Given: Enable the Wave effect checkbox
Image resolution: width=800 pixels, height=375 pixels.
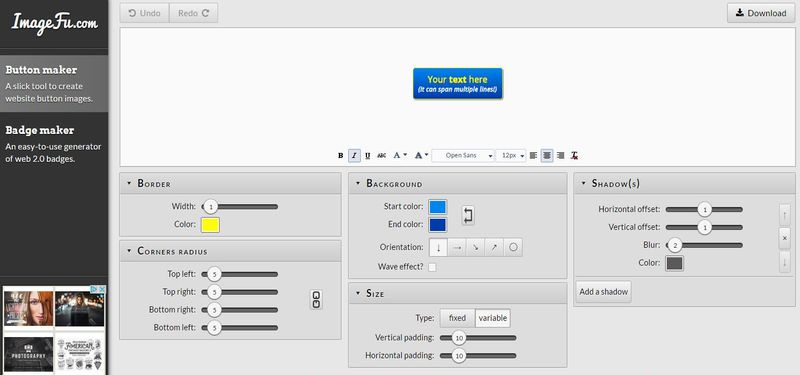Looking at the screenshot, I should 432,267.
